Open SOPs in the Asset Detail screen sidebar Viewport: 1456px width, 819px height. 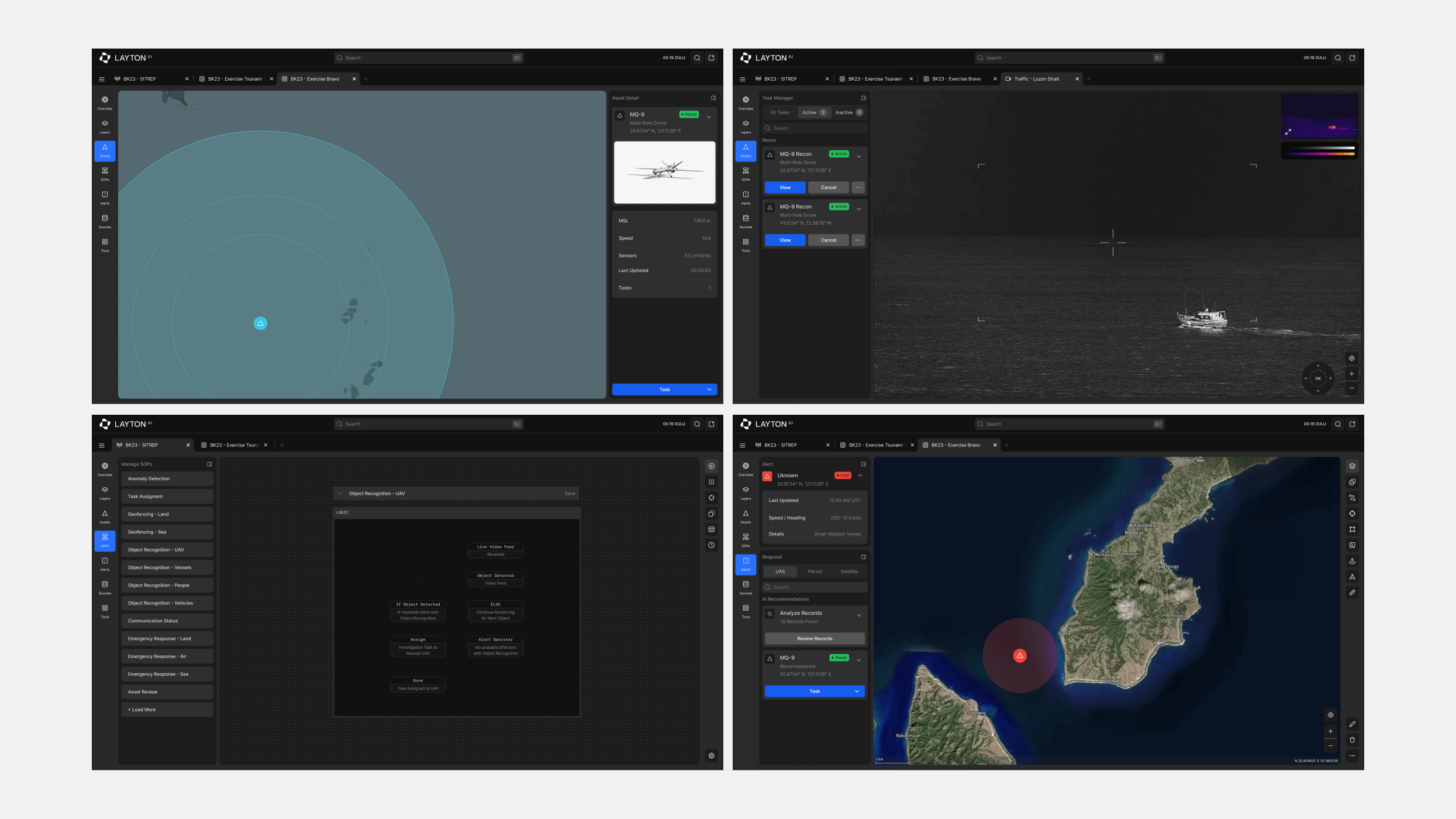(105, 174)
